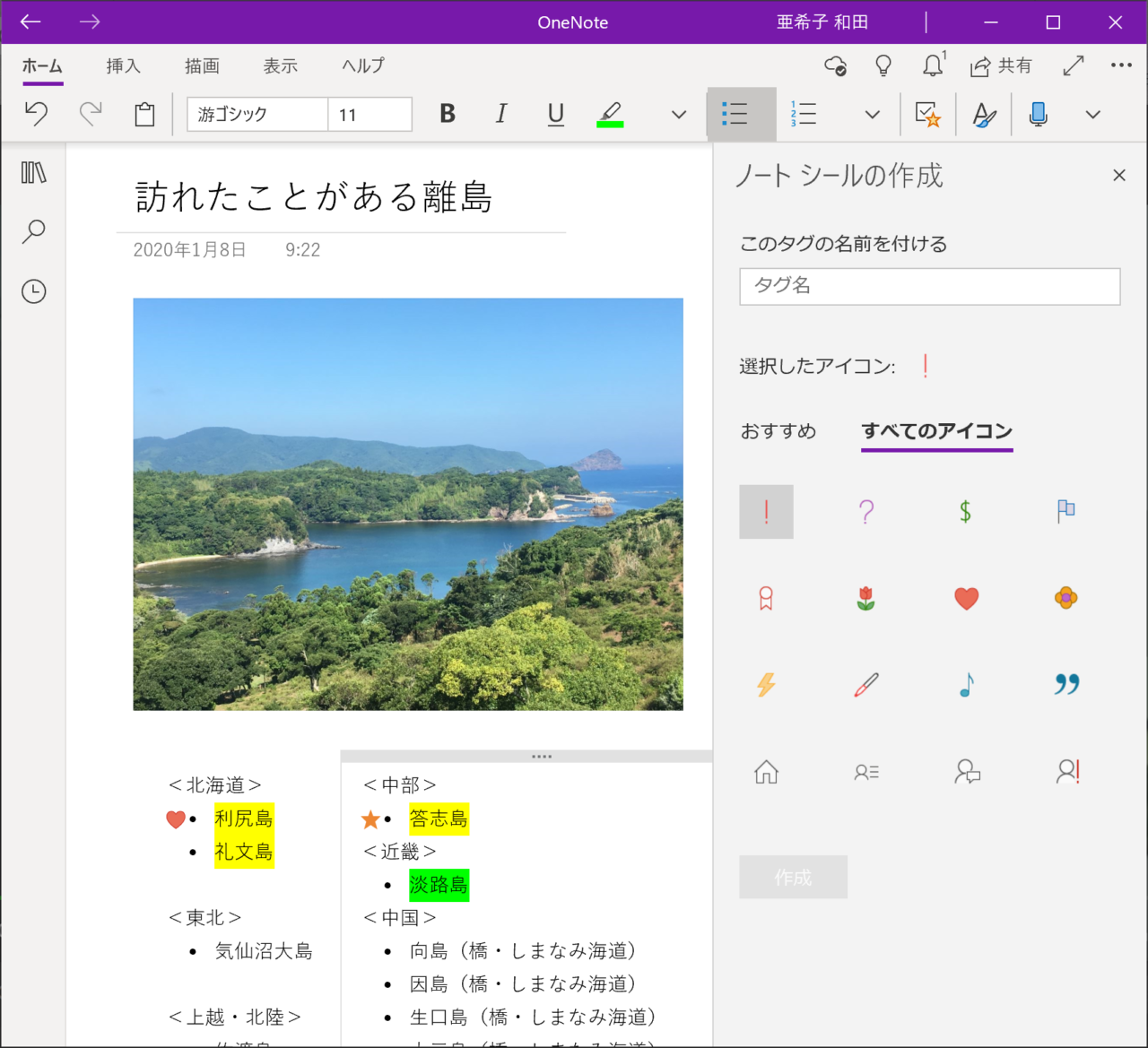Expand the list options chevron
Screen dimensions: 1148x1048
872,115
